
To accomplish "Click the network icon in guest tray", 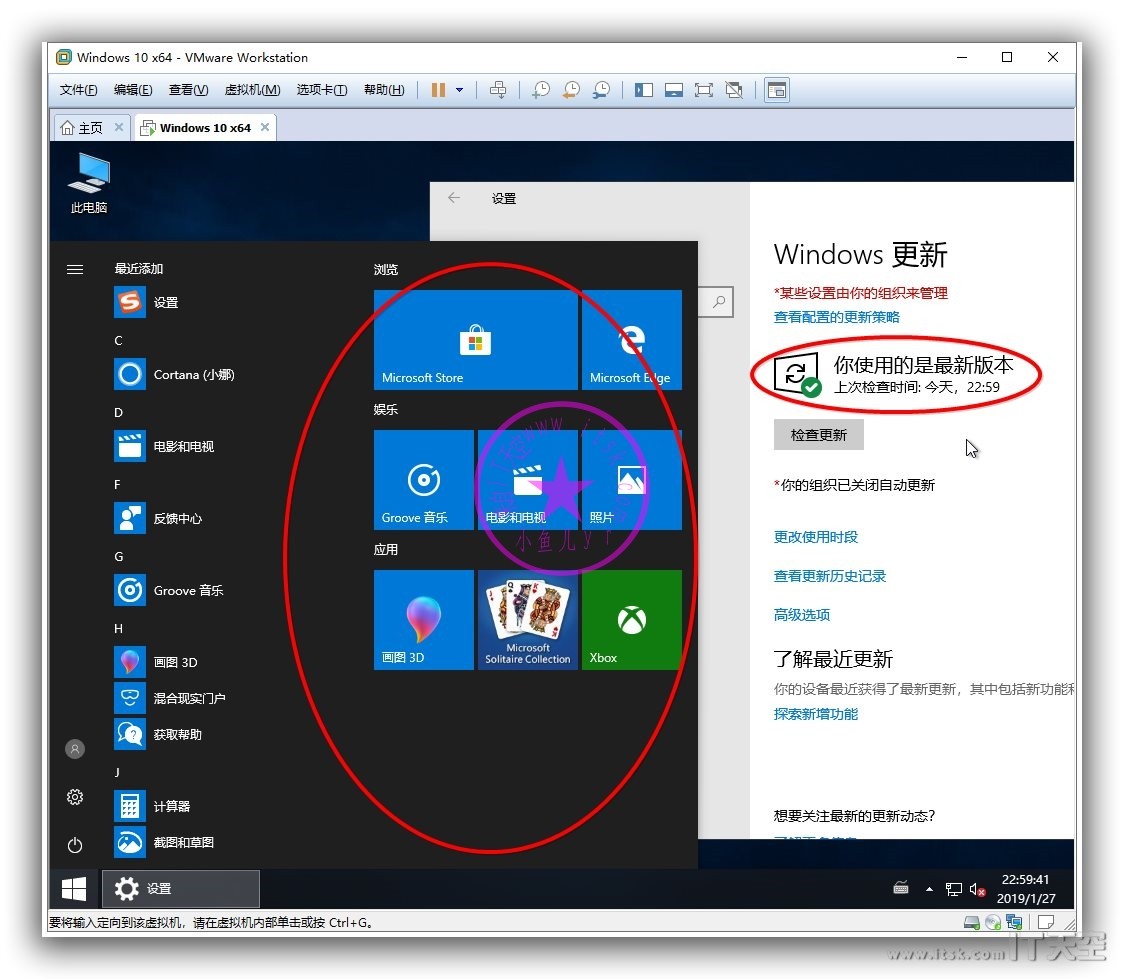I will pos(953,889).
